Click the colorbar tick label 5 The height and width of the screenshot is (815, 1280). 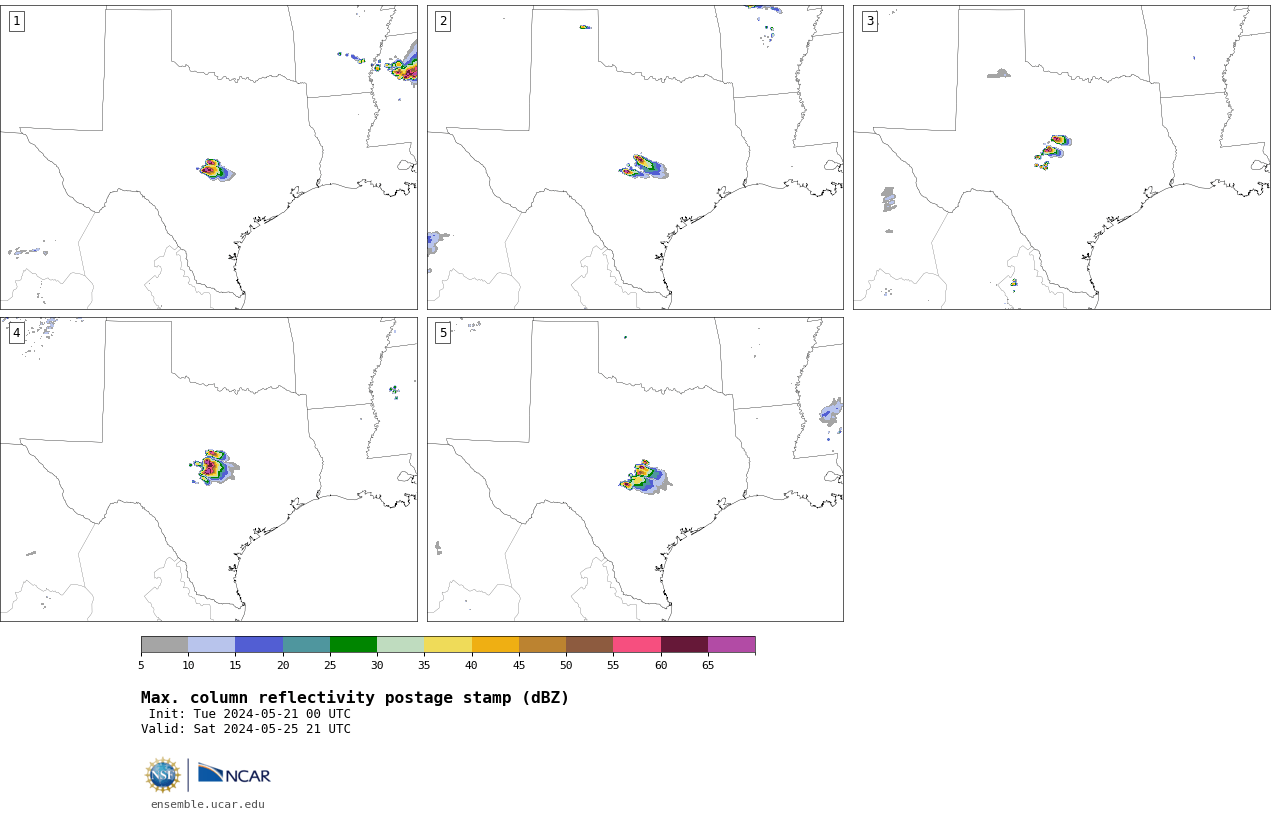[141, 666]
